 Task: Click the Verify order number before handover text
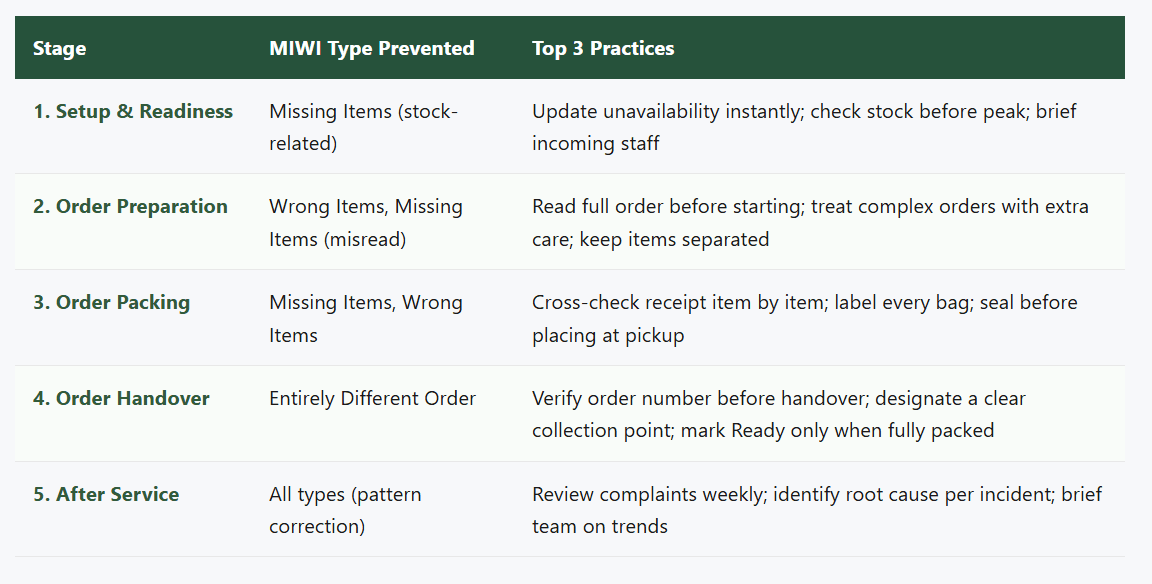coord(698,398)
